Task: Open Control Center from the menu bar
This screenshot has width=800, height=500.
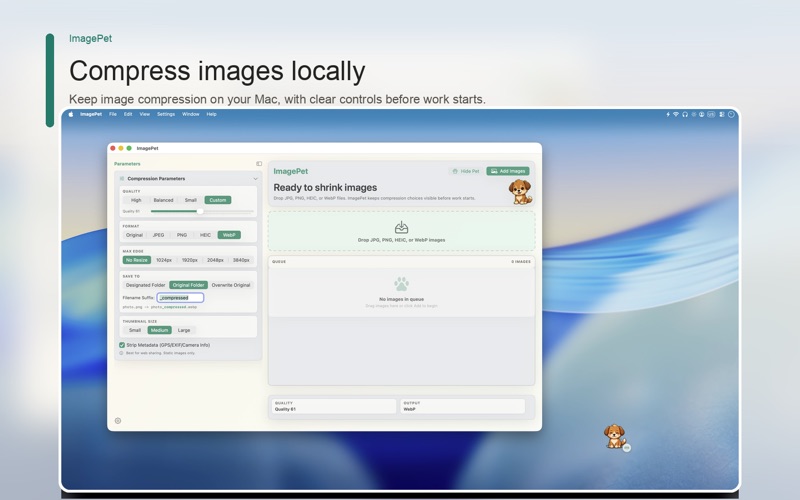Action: tap(721, 114)
